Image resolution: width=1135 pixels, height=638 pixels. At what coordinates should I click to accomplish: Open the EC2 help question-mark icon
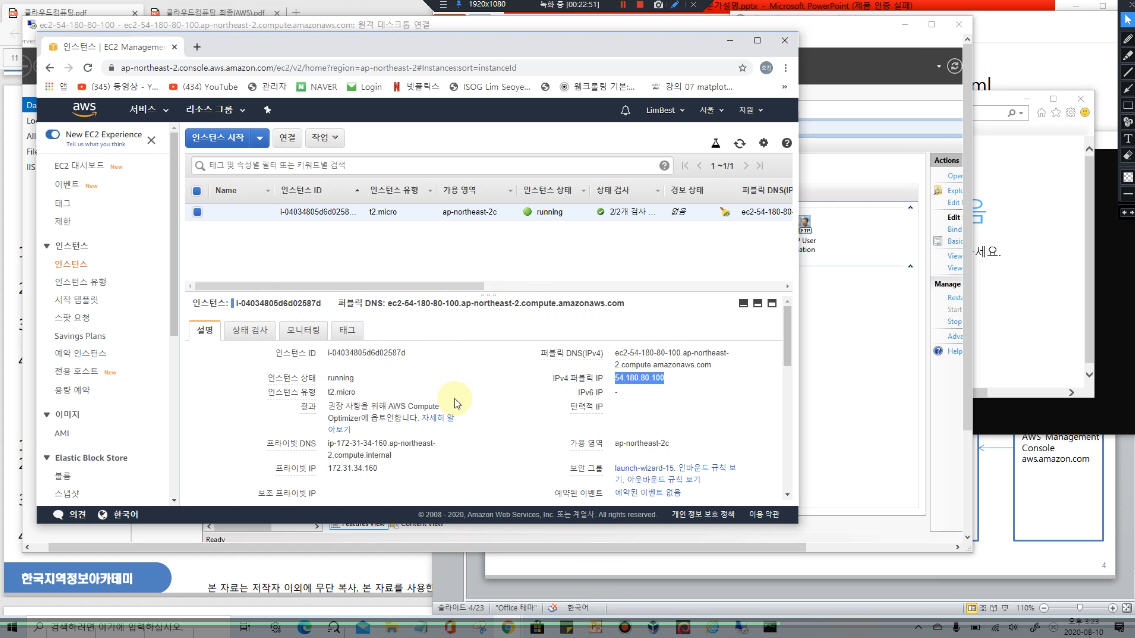click(787, 143)
